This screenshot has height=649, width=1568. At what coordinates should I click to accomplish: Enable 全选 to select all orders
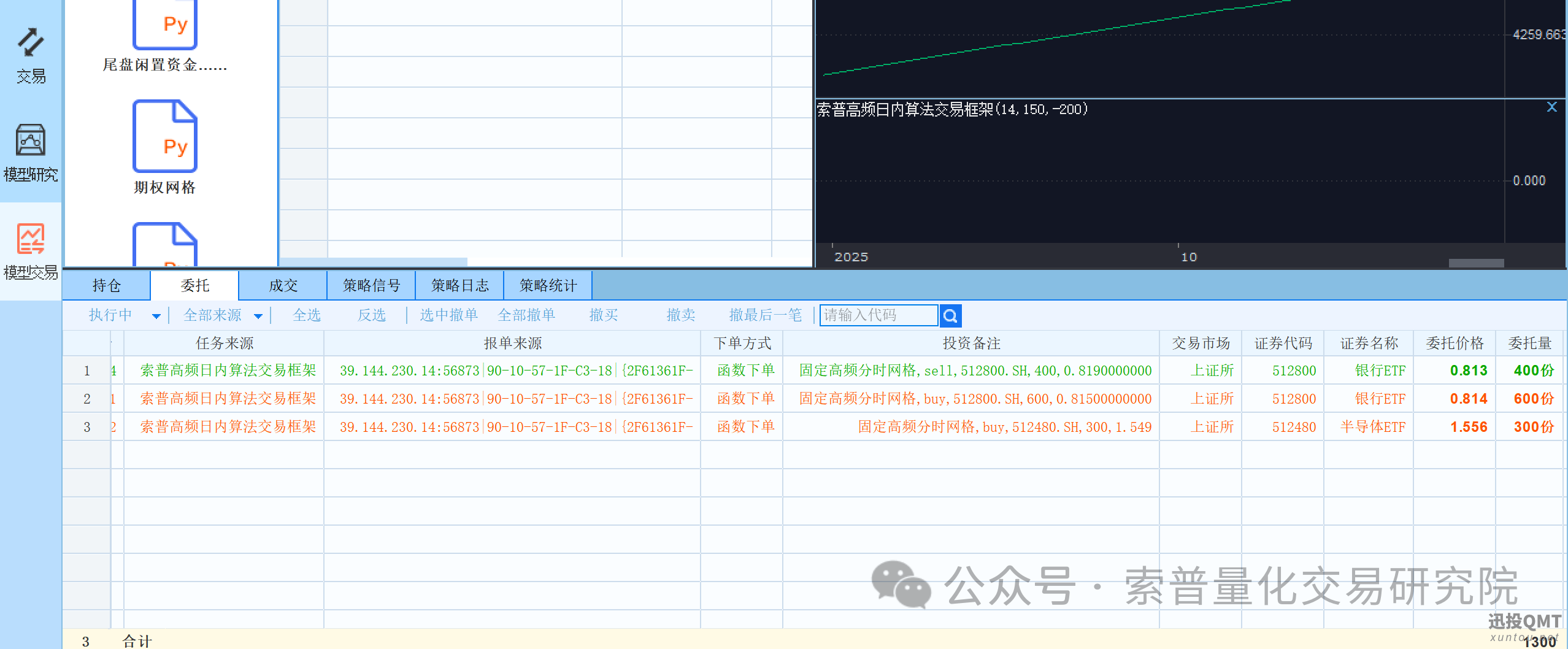tap(308, 315)
